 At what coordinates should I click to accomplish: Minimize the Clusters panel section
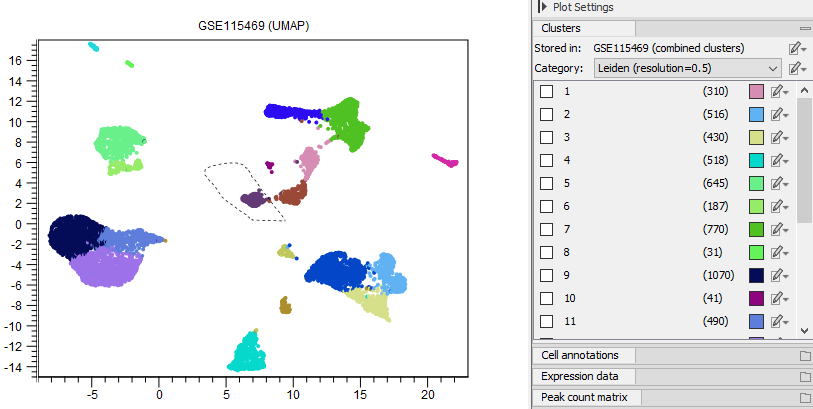pos(805,29)
